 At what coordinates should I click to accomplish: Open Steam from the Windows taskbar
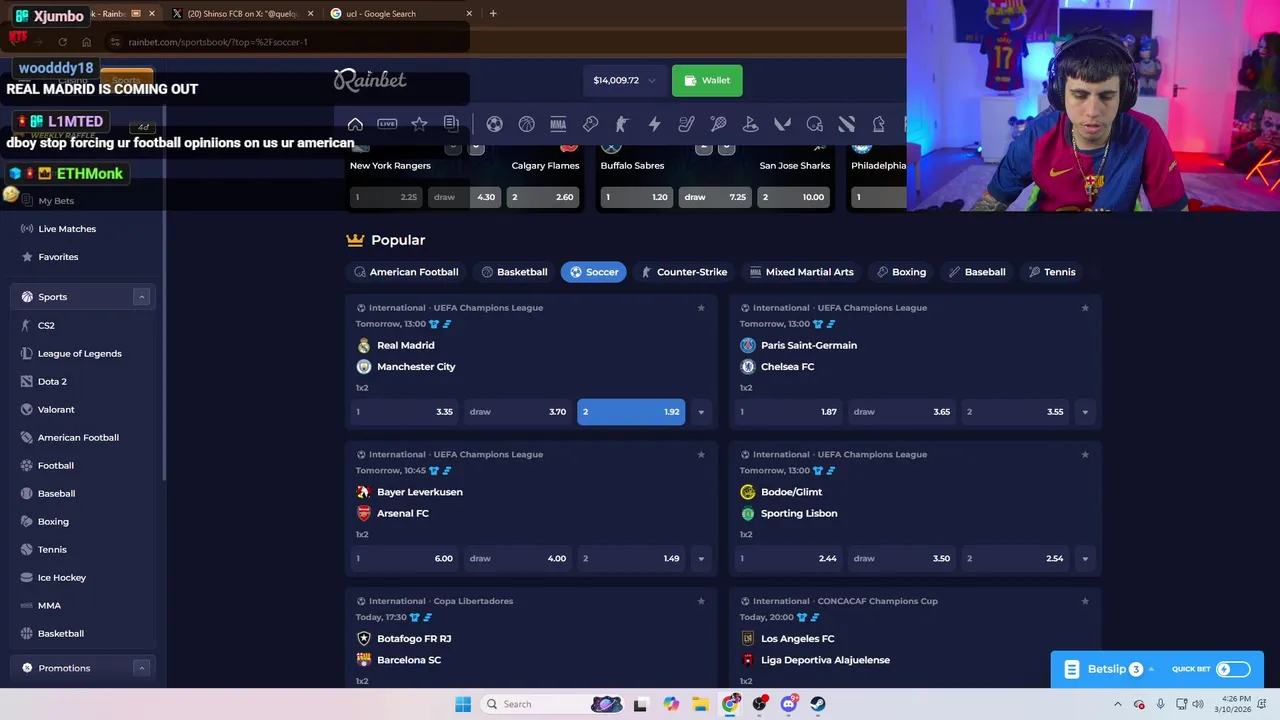tap(817, 704)
